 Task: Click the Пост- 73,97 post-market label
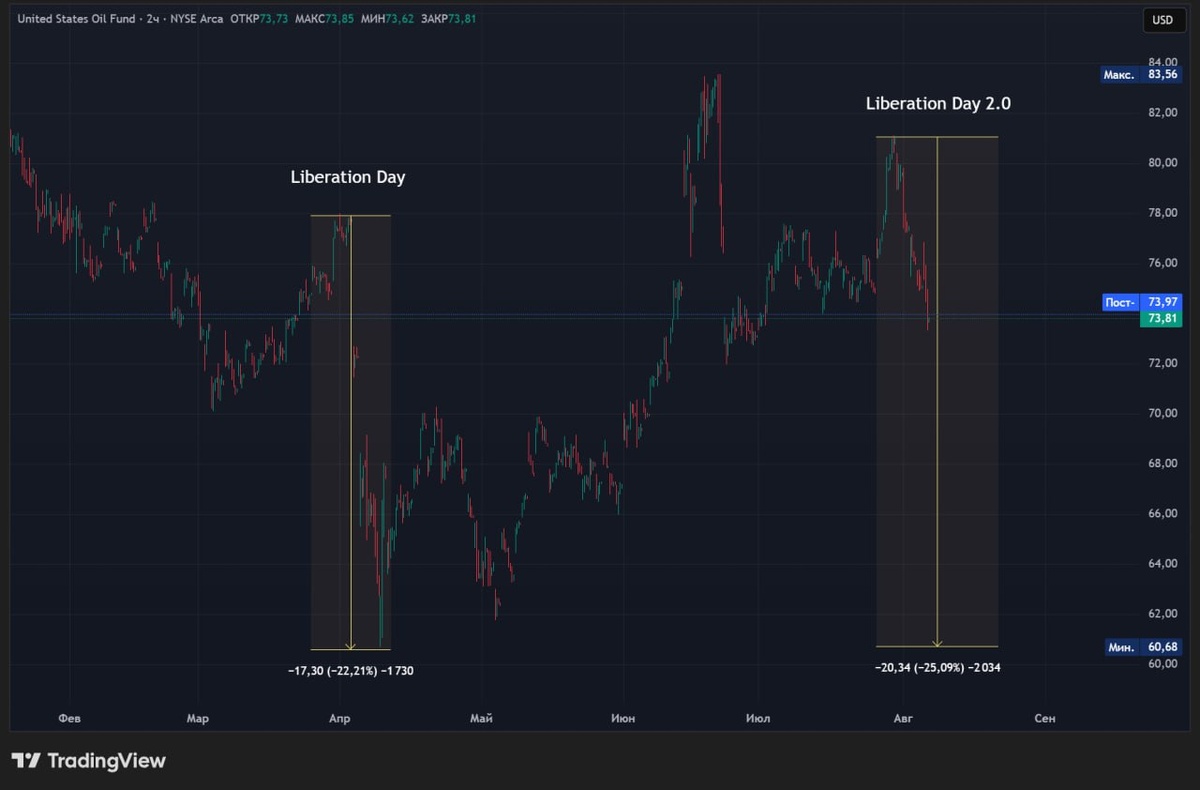[x=1141, y=301]
